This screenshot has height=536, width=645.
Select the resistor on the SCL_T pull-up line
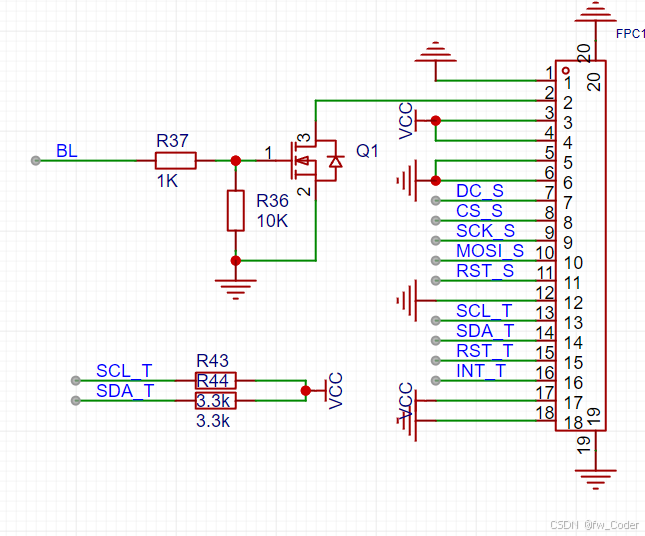pos(216,381)
